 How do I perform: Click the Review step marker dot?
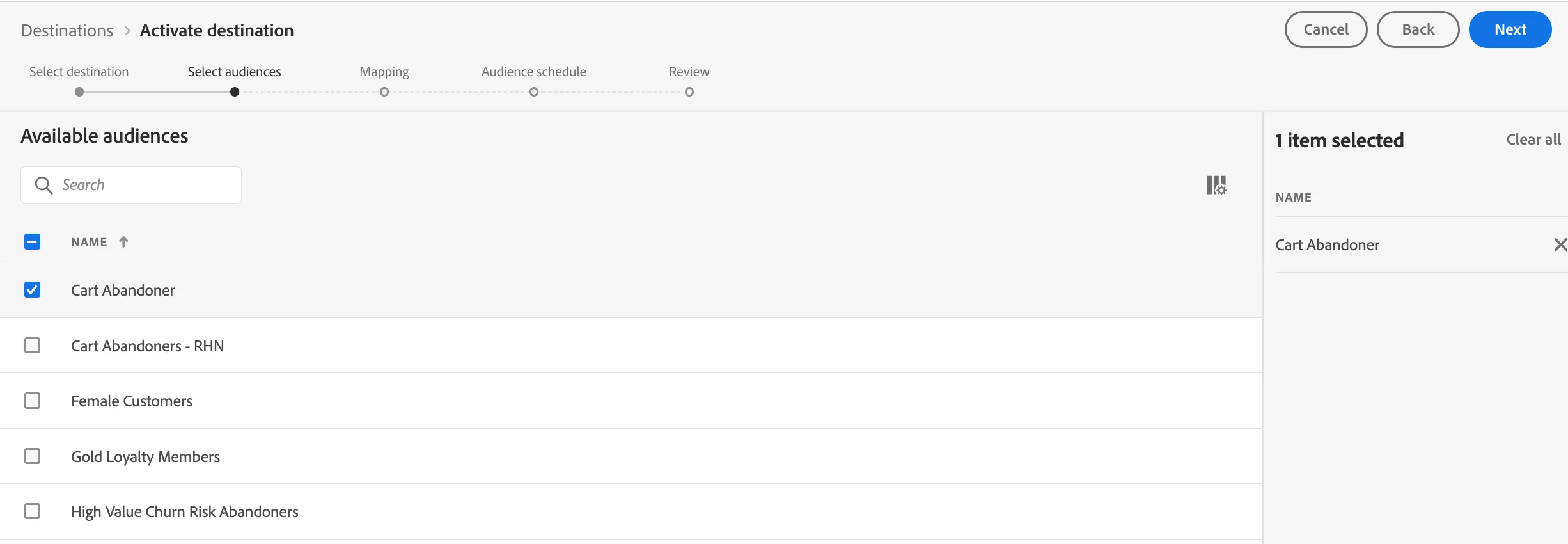click(x=689, y=92)
